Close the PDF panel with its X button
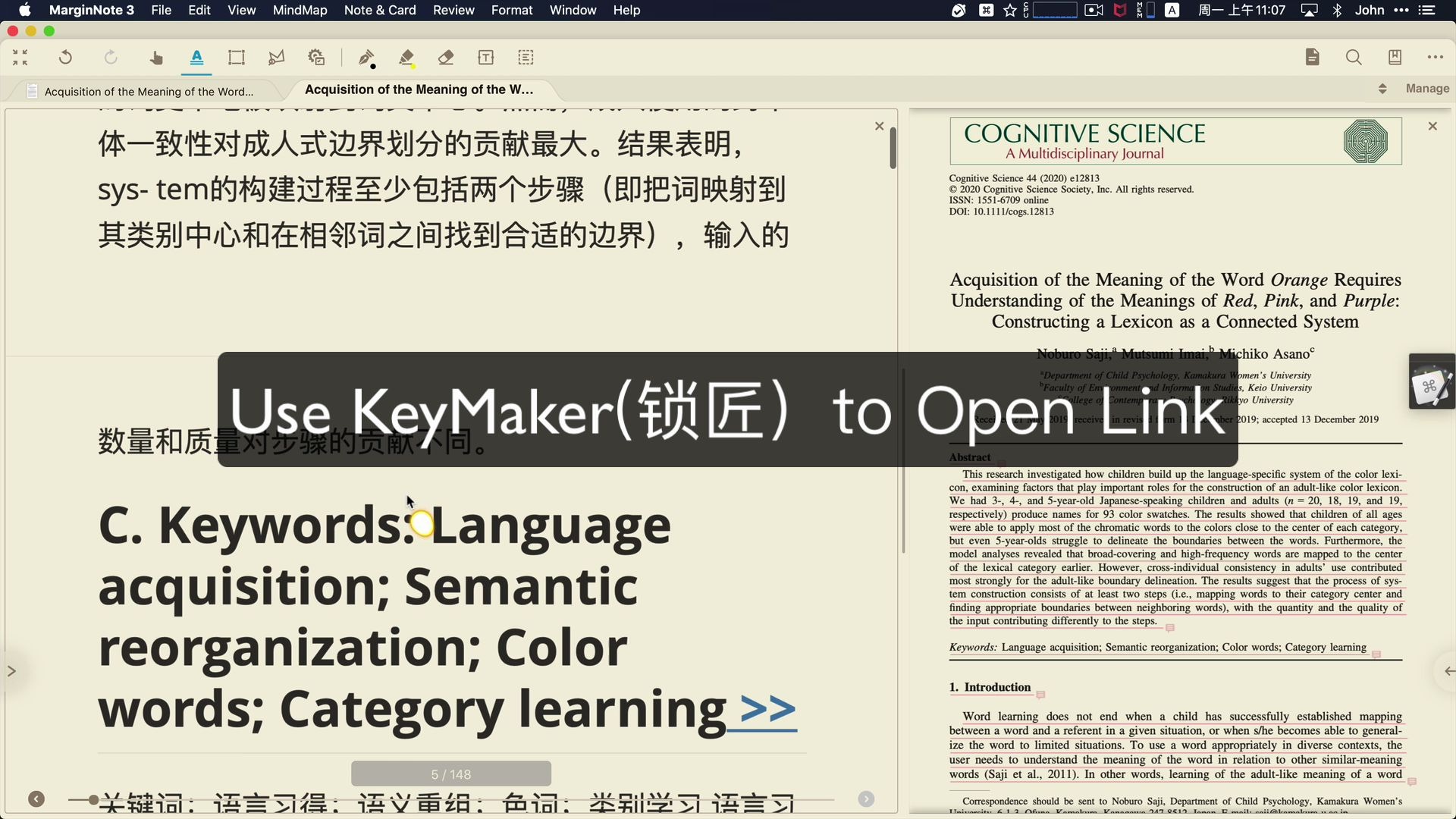This screenshot has height=819, width=1456. (1432, 126)
